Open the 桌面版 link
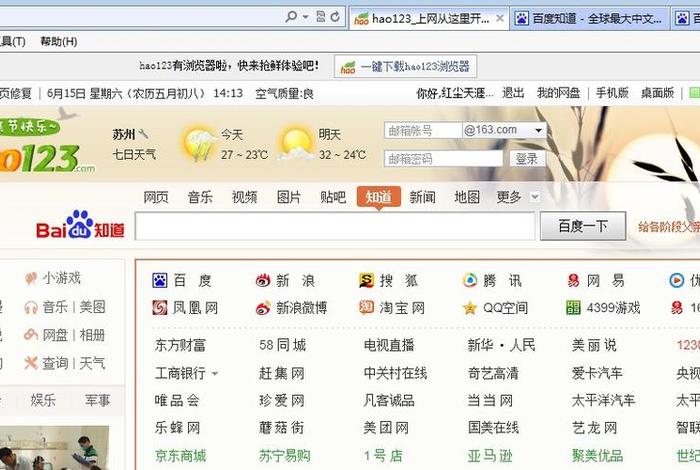Image resolution: width=700 pixels, height=470 pixels. (x=657, y=93)
